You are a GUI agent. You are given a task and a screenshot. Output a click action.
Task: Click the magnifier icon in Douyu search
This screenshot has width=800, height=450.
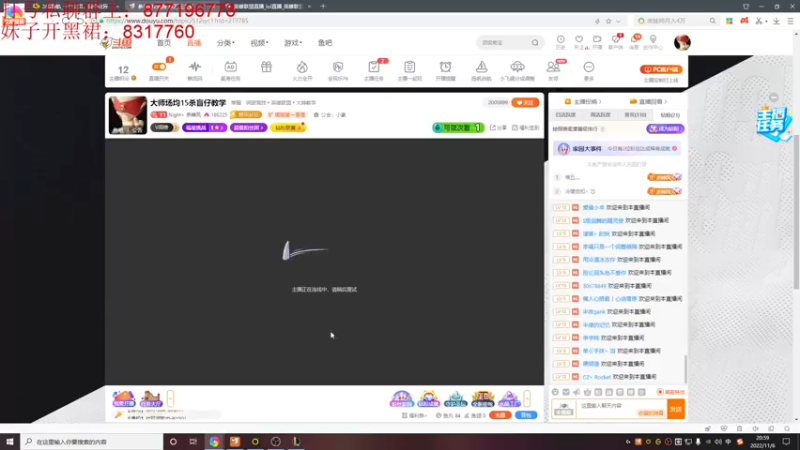tap(535, 43)
